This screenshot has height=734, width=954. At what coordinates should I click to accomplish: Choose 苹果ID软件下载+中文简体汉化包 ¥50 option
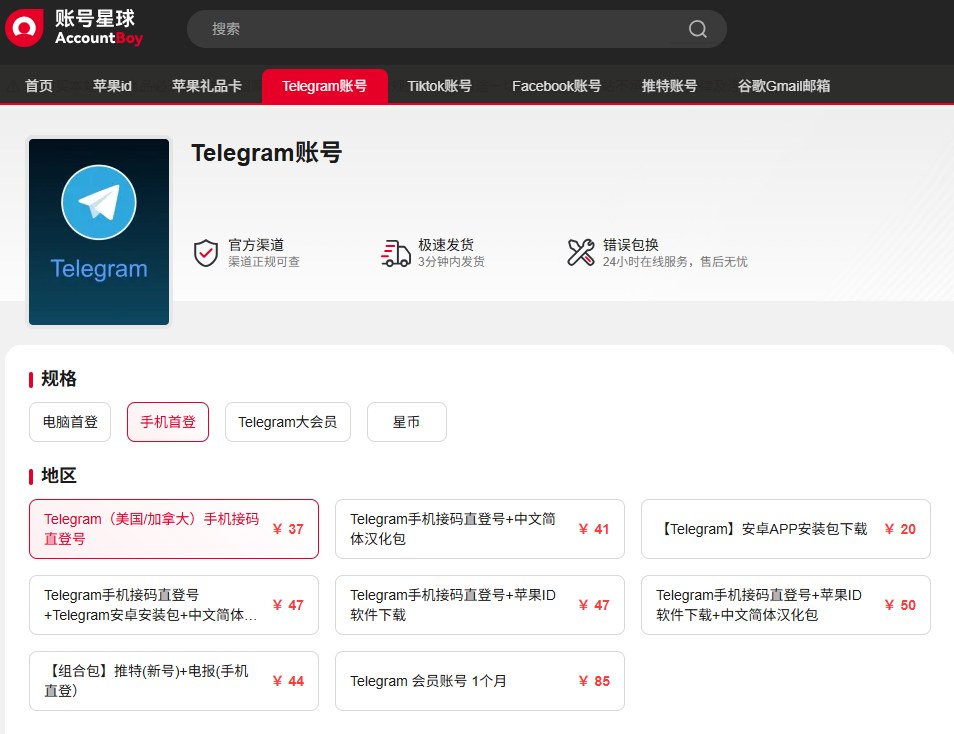point(785,605)
